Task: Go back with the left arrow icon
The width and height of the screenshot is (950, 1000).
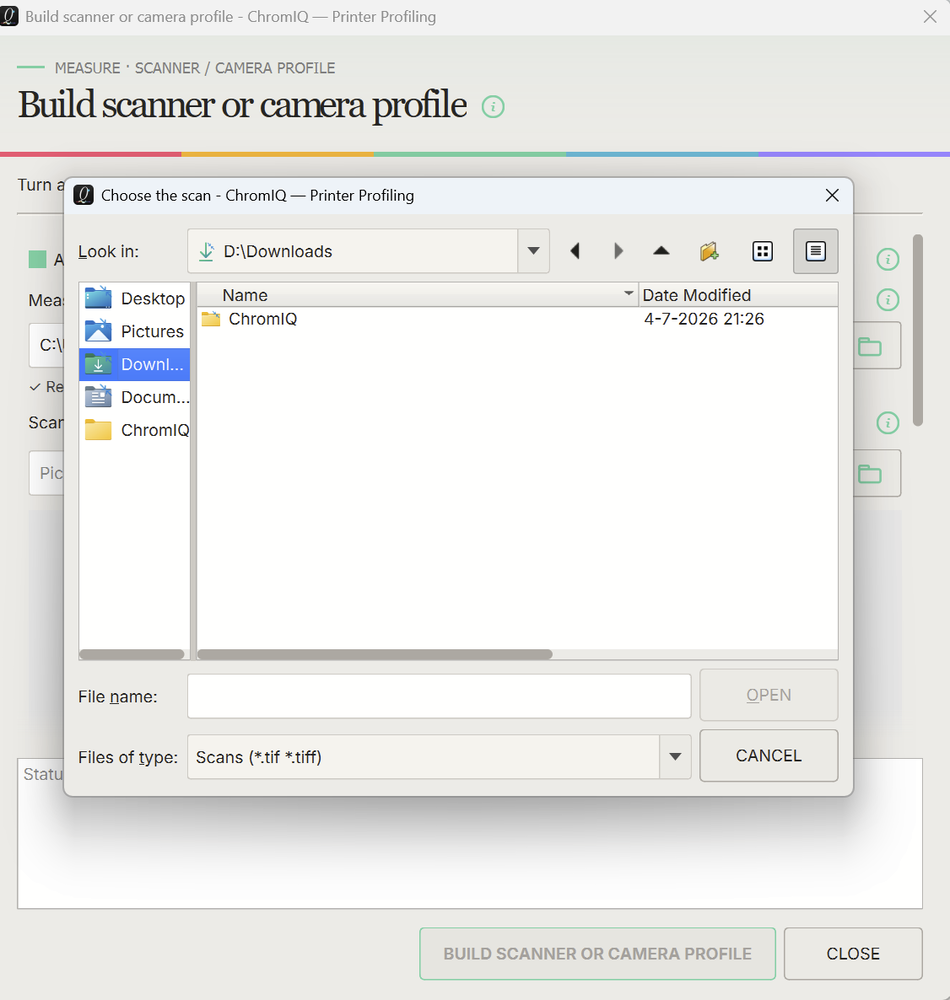Action: (575, 251)
